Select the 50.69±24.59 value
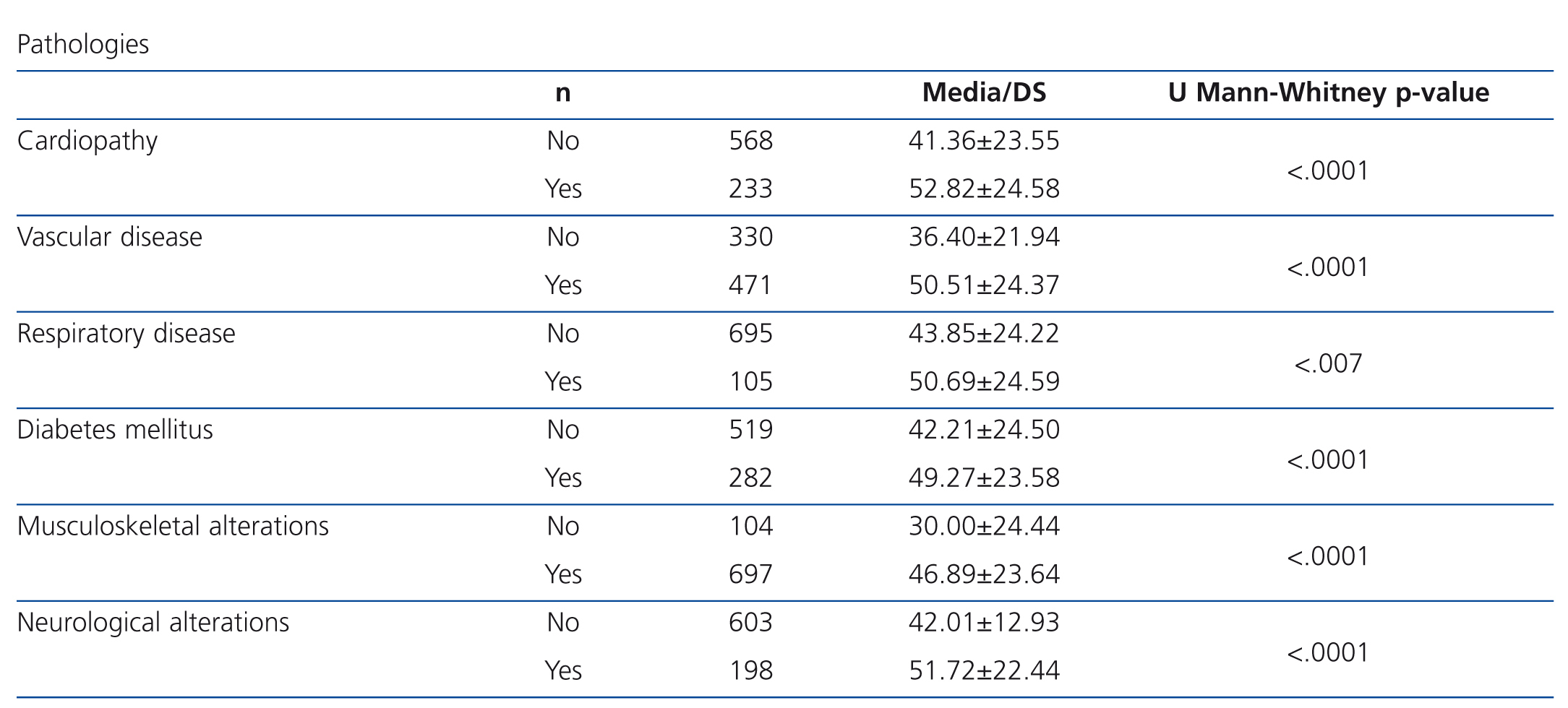 tap(984, 381)
